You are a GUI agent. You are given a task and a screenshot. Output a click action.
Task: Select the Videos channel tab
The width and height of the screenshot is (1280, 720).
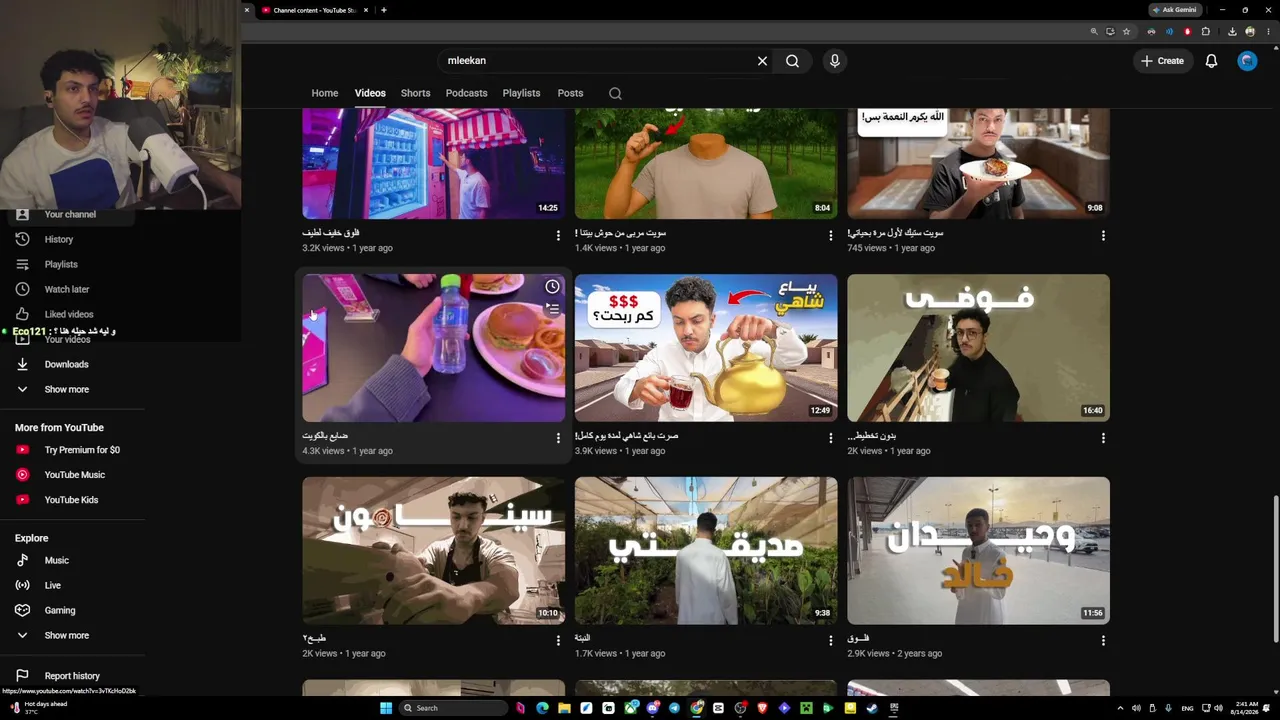(370, 93)
